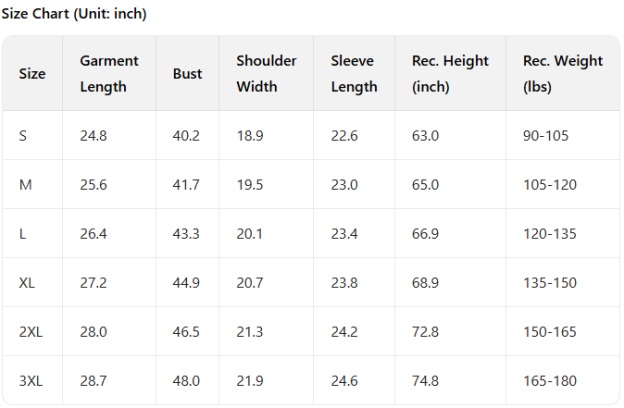Click the 24.8 garment length cell
624x408 pixels.
93,136
